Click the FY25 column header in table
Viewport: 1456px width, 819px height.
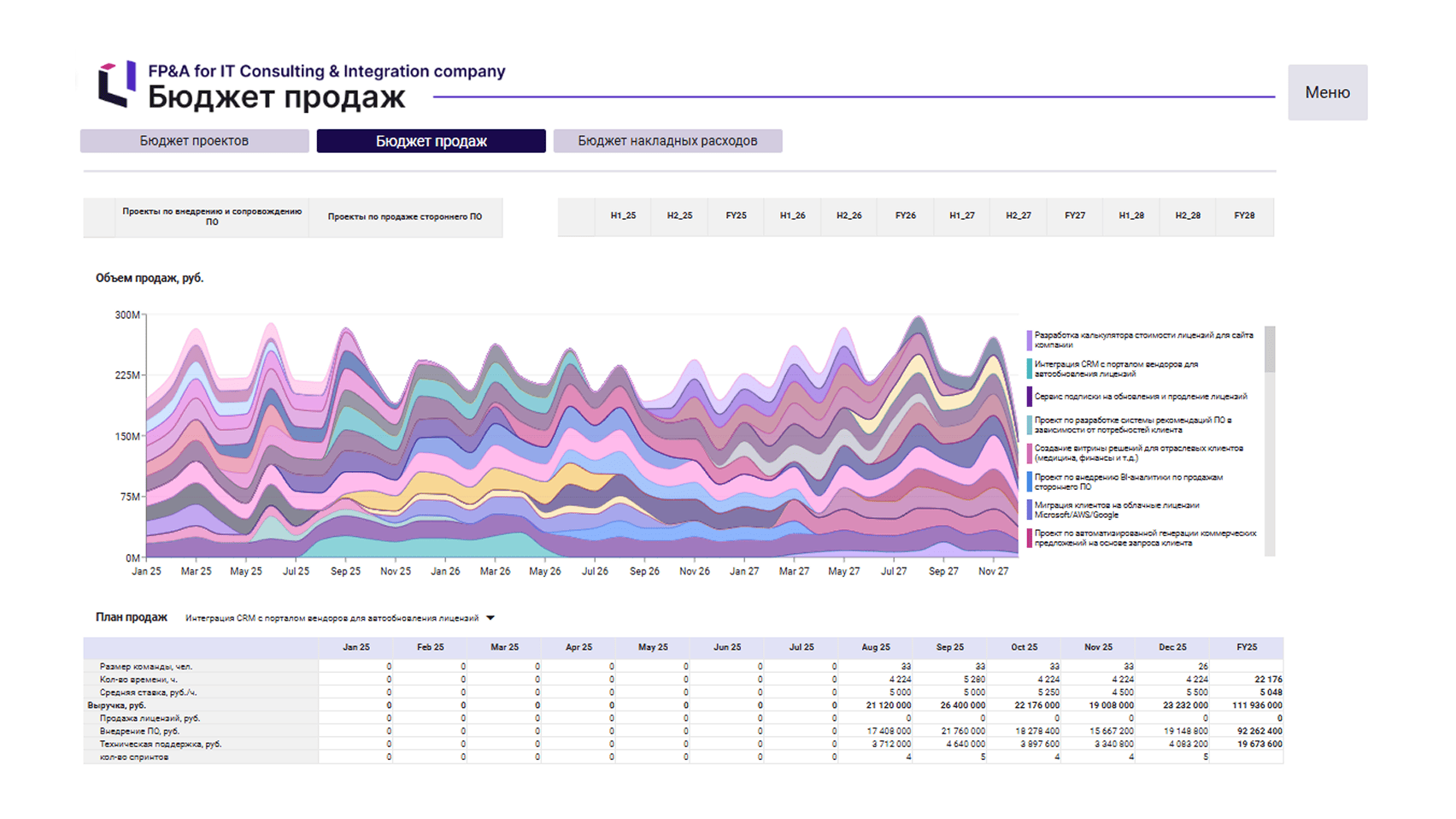click(1247, 647)
